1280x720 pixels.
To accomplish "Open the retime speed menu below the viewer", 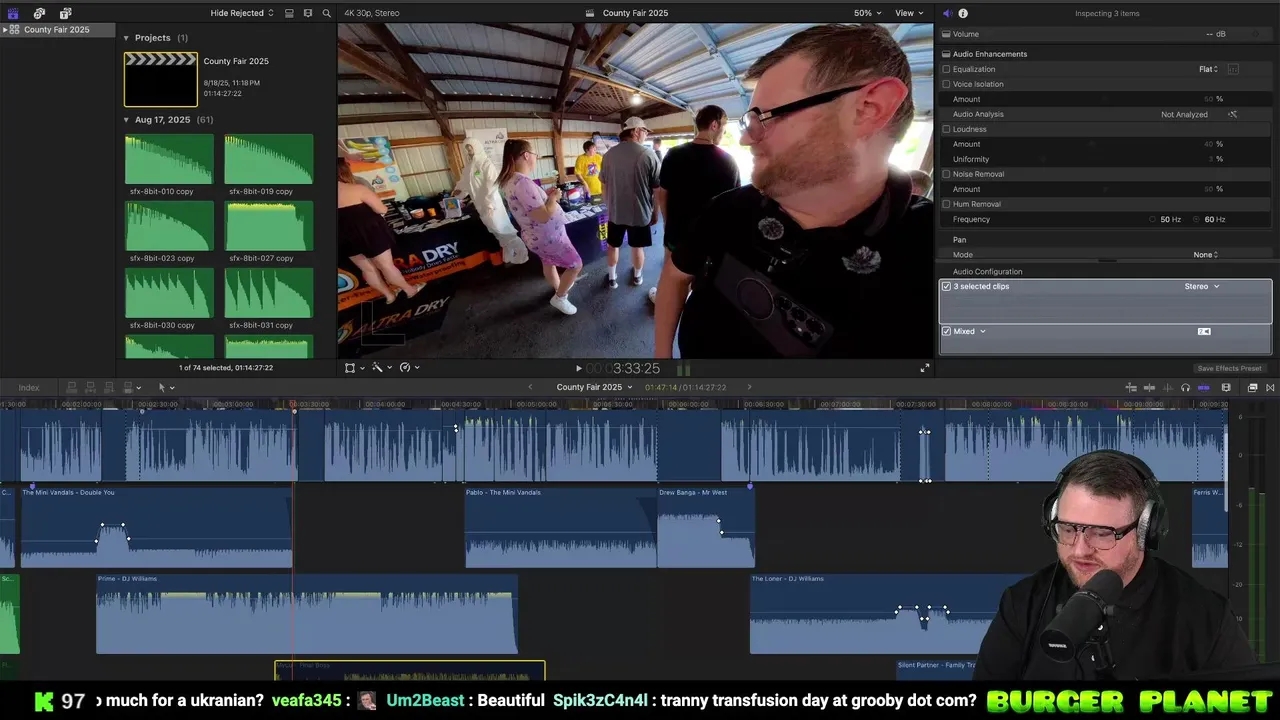I will [x=408, y=368].
